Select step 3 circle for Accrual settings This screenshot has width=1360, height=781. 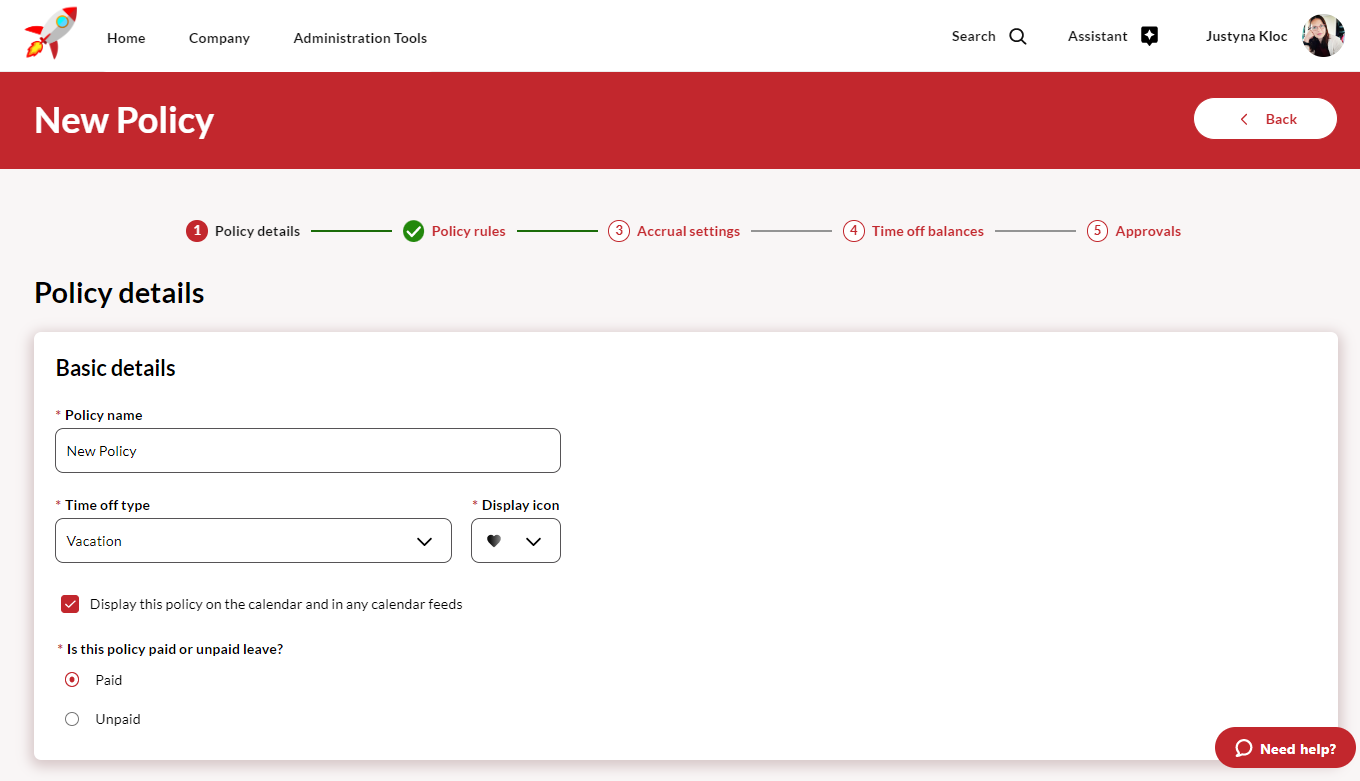click(618, 231)
